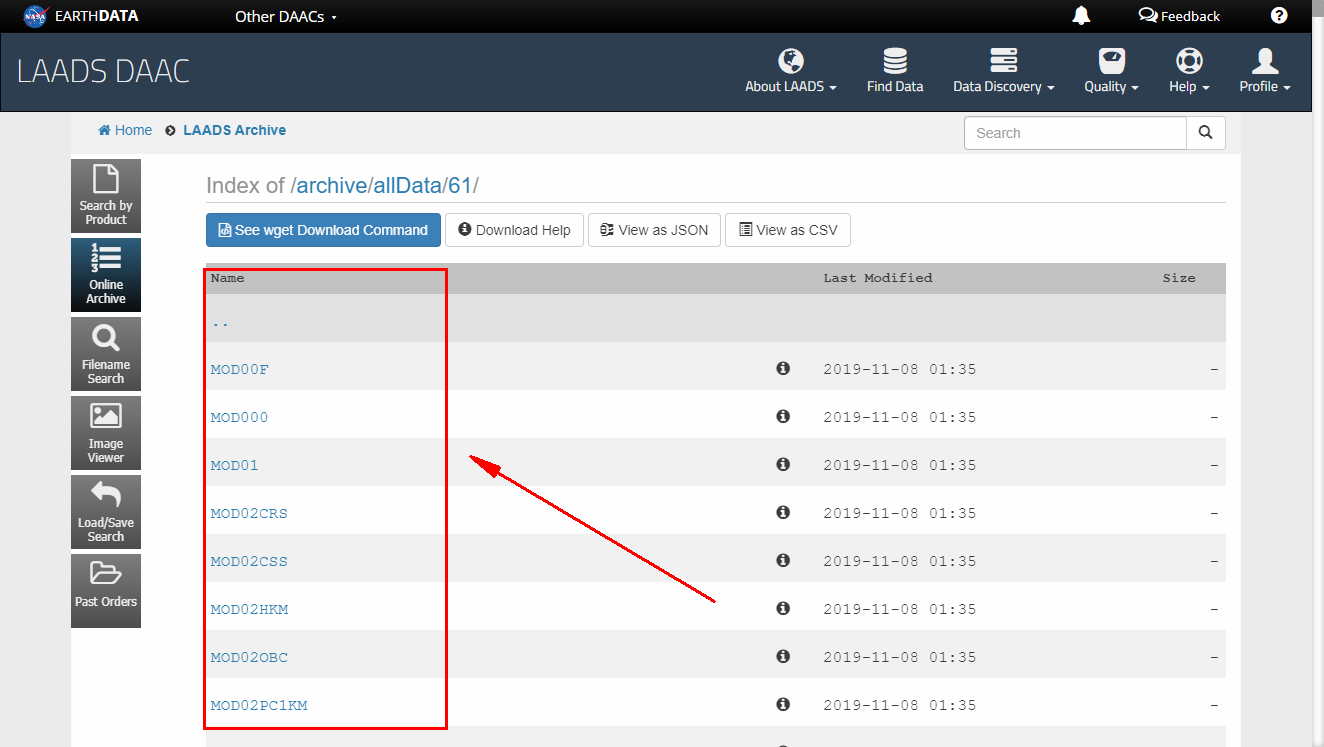Click info icon for MOD000 row
Screen dimensions: 1324x747
click(x=783, y=416)
